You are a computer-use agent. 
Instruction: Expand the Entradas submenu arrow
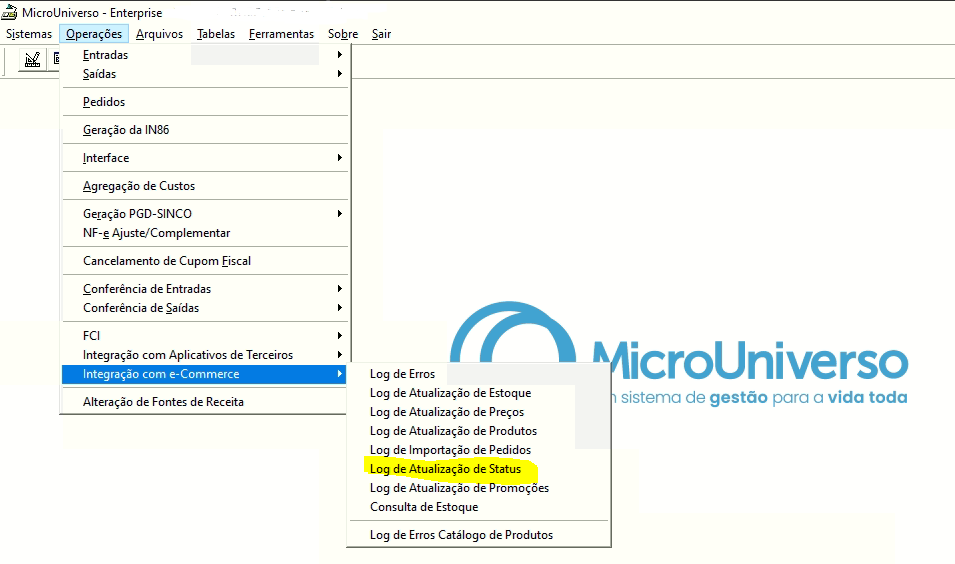click(x=339, y=55)
